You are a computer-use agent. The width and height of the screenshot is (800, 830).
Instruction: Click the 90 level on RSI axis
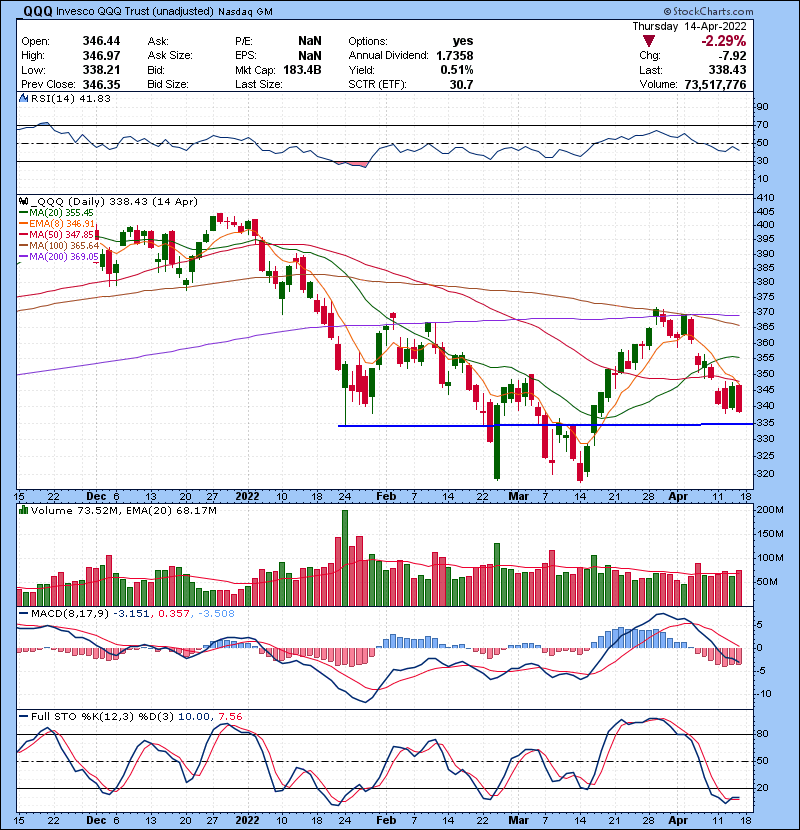pos(762,107)
